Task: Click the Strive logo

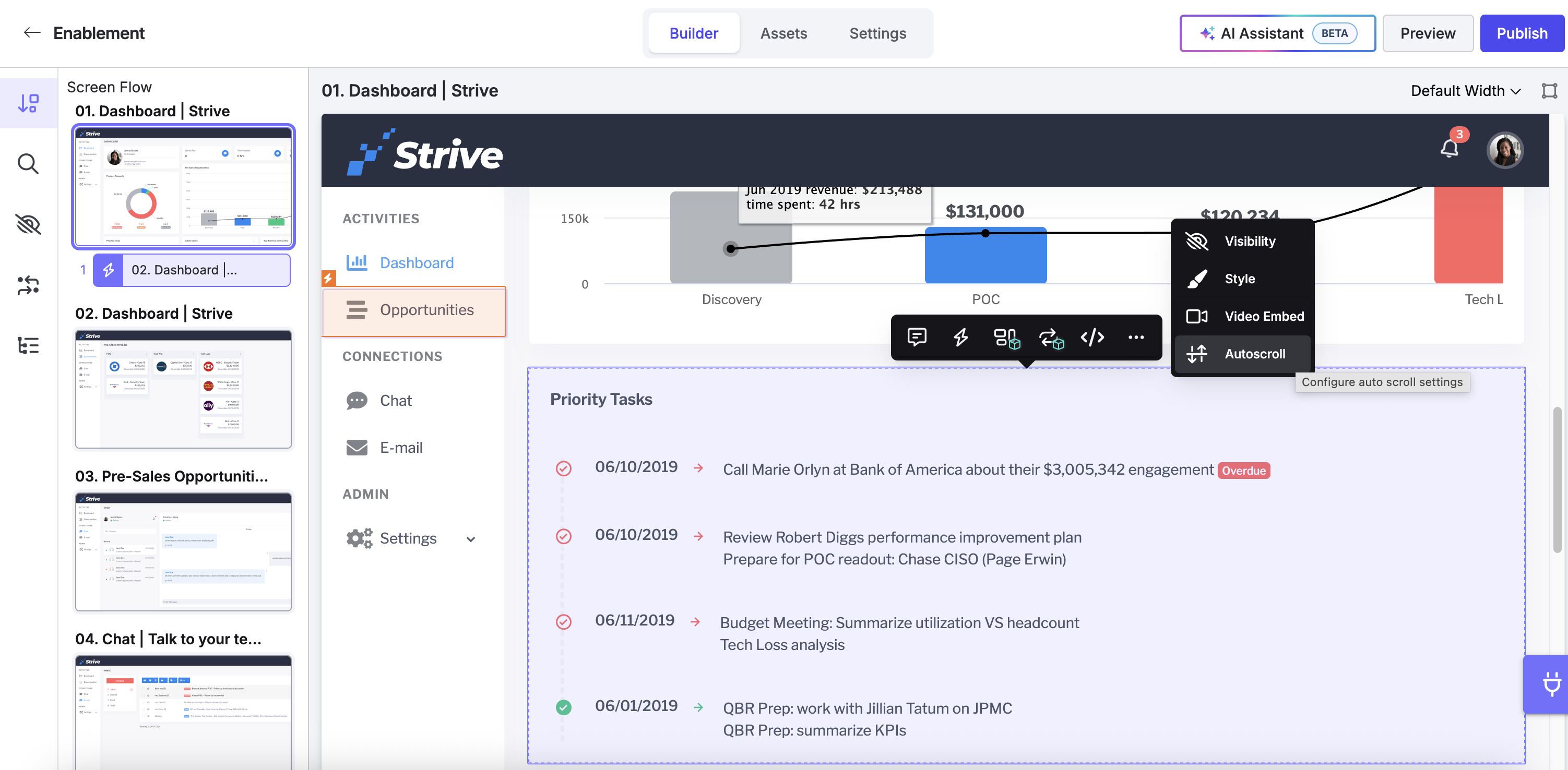Action: point(425,152)
